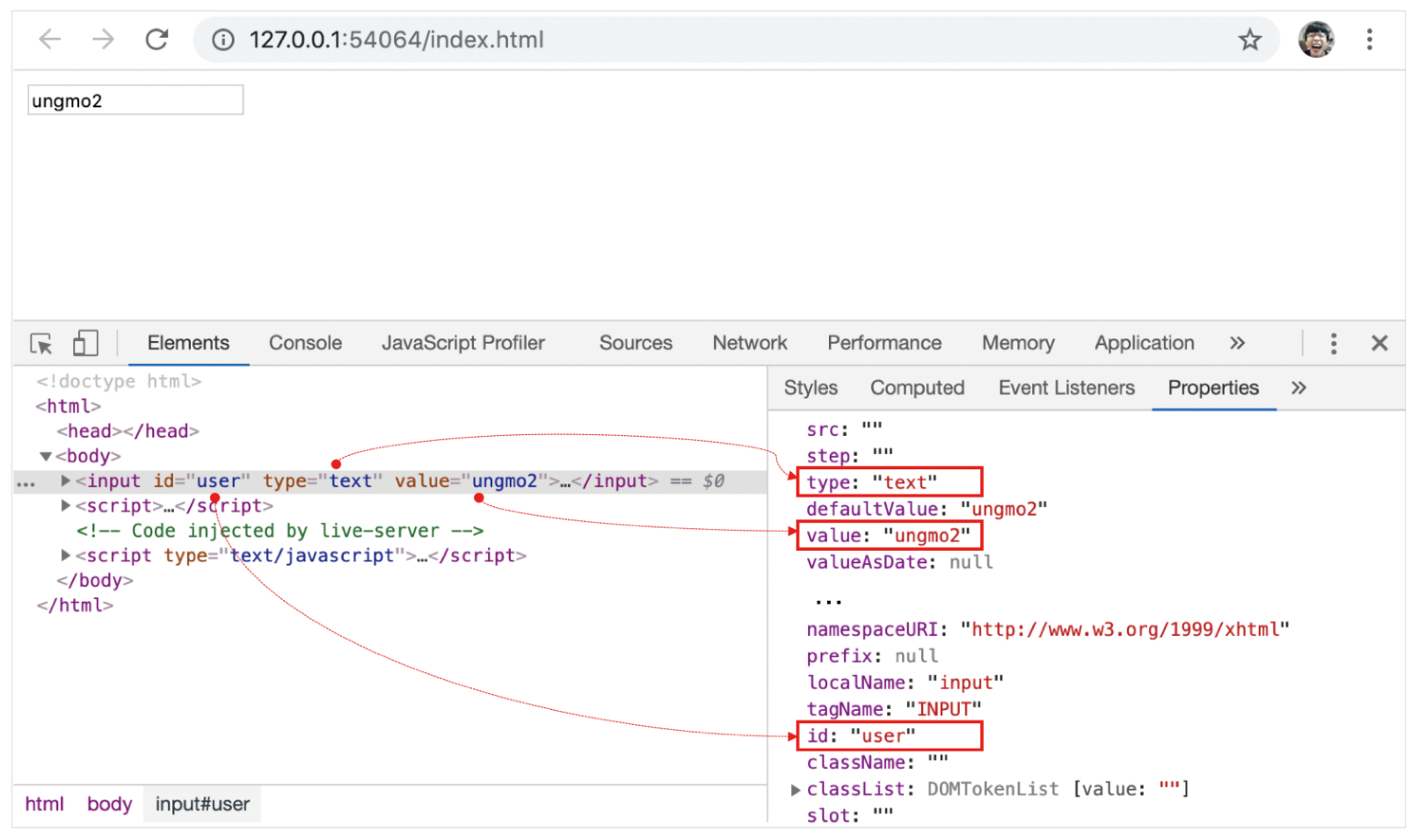Select the doctype html line
The height and width of the screenshot is (840, 1425).
click(119, 381)
